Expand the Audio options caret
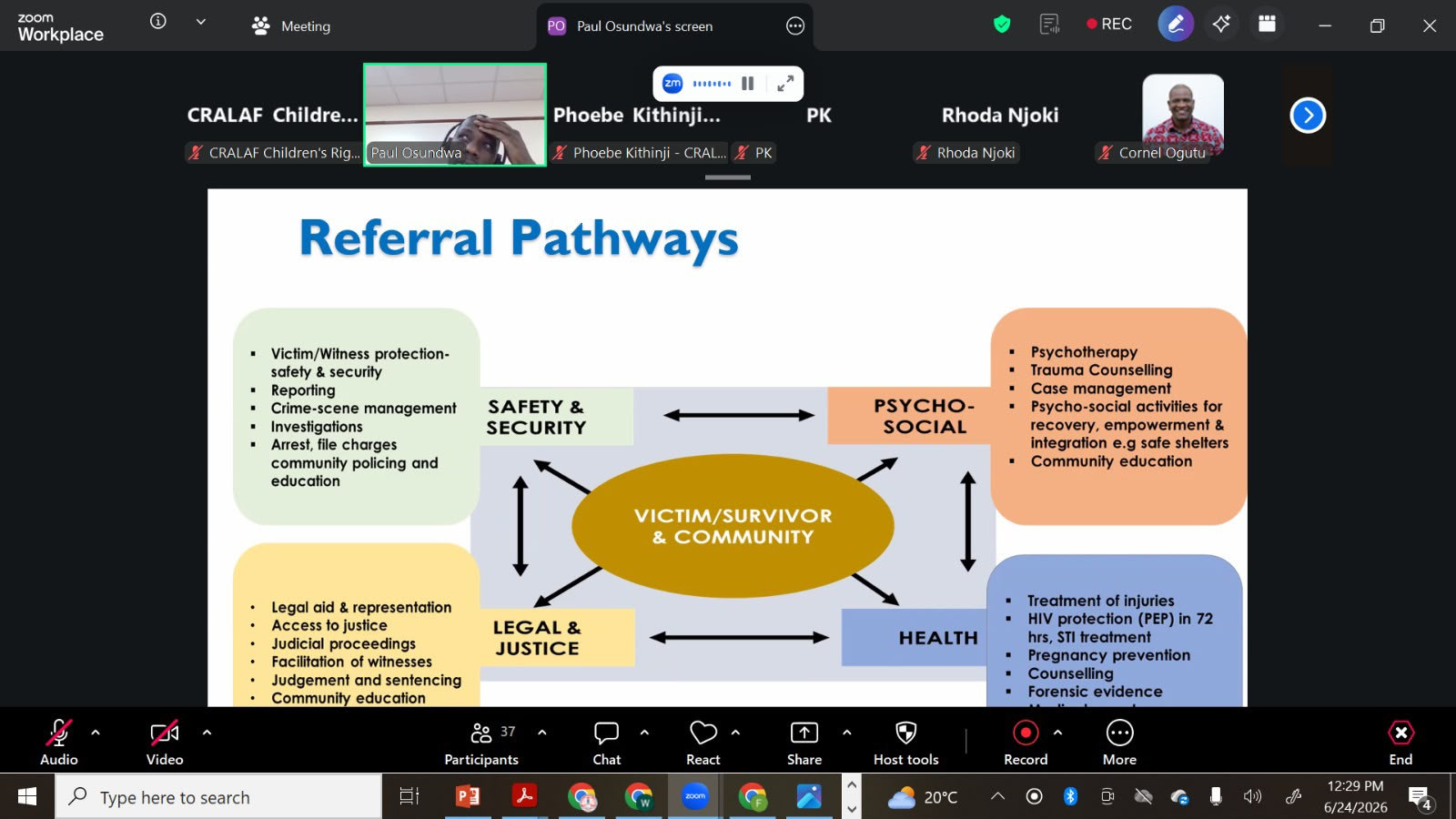Image resolution: width=1456 pixels, height=819 pixels. tap(96, 733)
